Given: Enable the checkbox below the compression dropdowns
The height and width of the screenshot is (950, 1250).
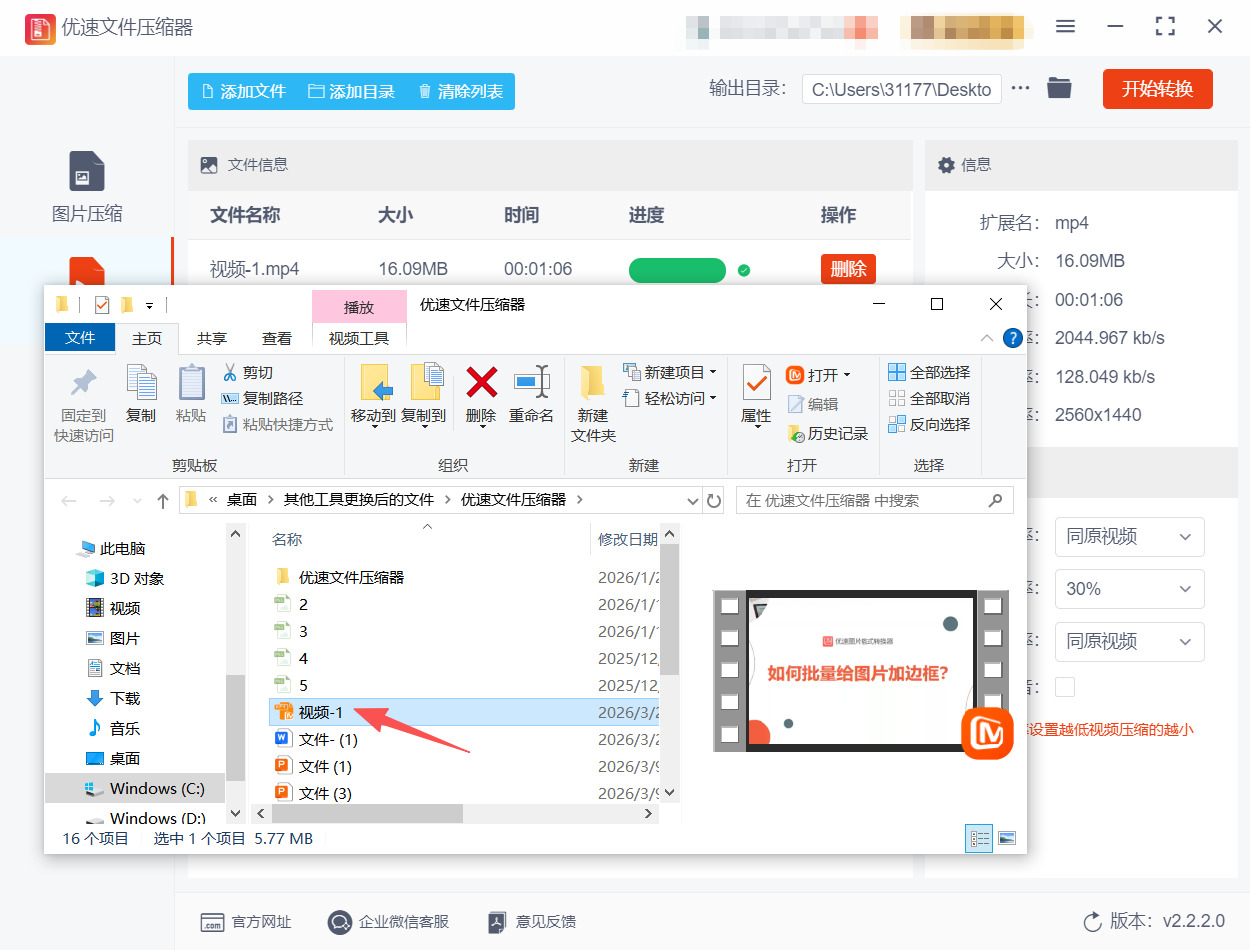Looking at the screenshot, I should click(1064, 687).
